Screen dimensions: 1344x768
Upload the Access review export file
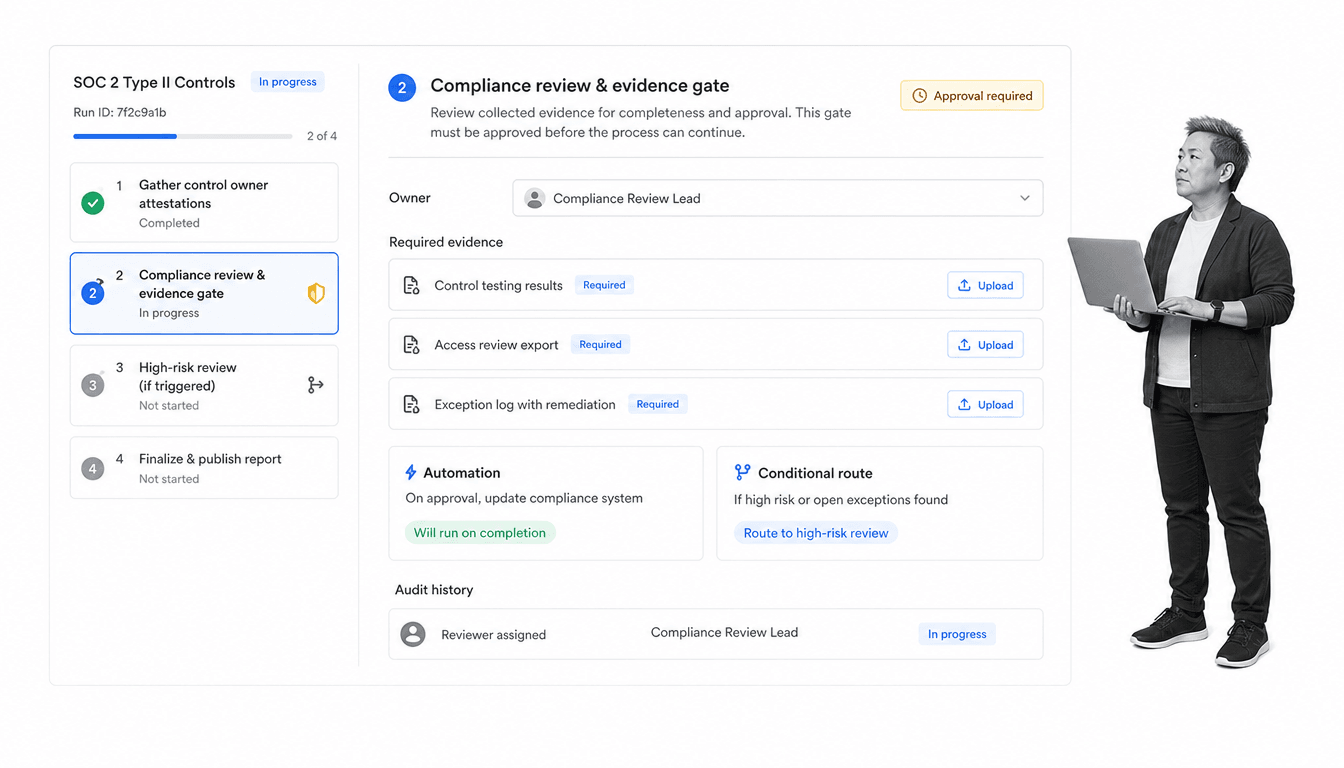(x=985, y=345)
